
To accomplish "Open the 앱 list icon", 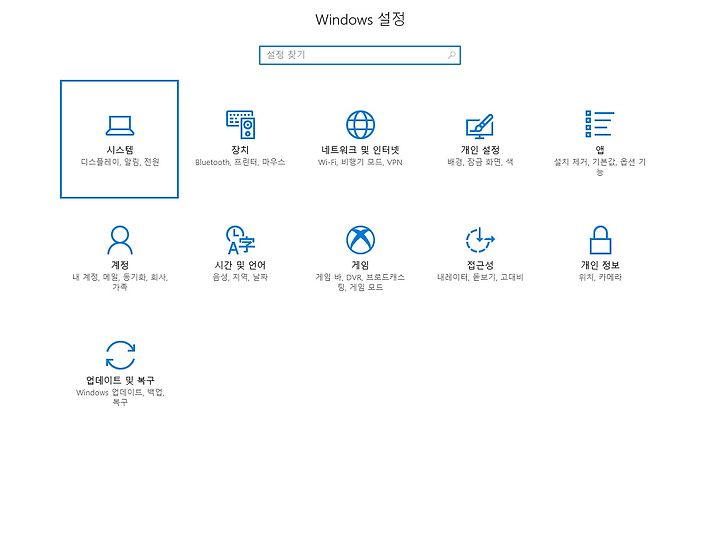I will point(600,124).
